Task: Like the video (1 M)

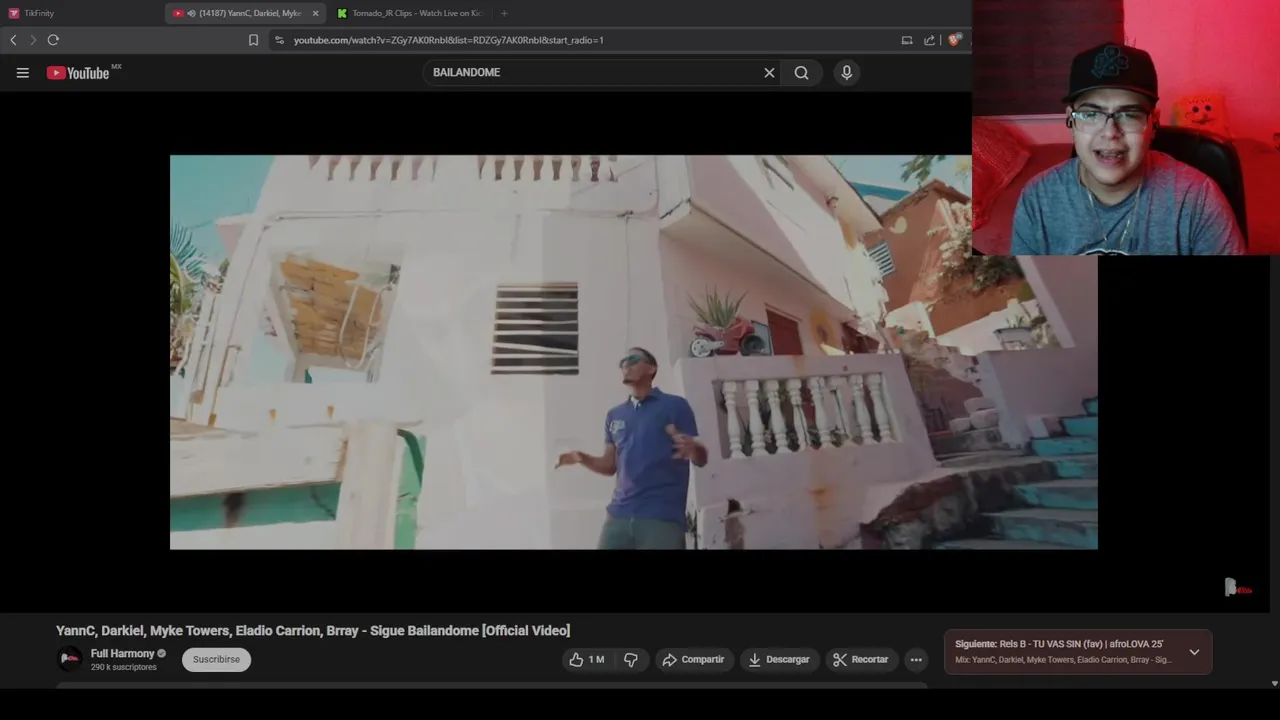Action: tap(587, 659)
